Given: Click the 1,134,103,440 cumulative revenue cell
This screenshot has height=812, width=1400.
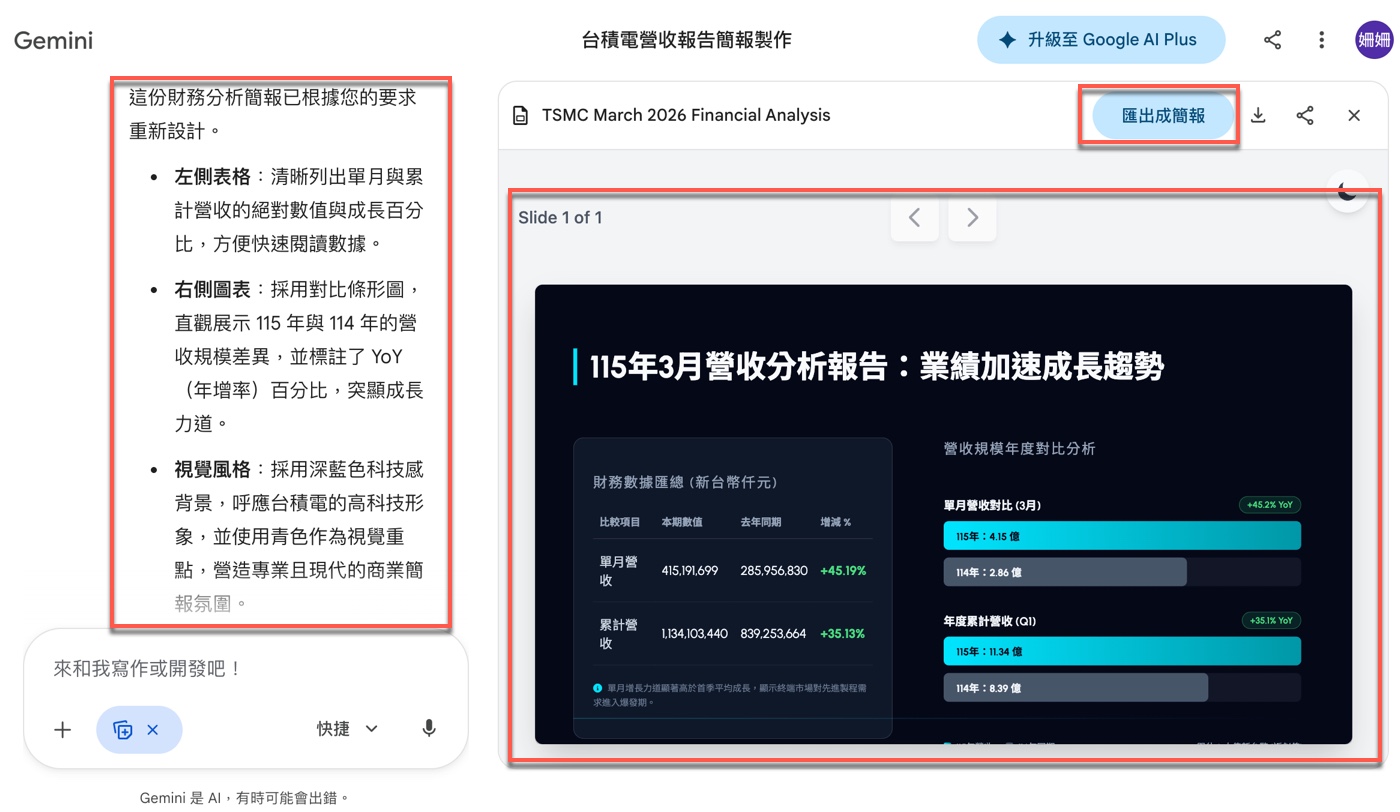Looking at the screenshot, I should [x=694, y=634].
